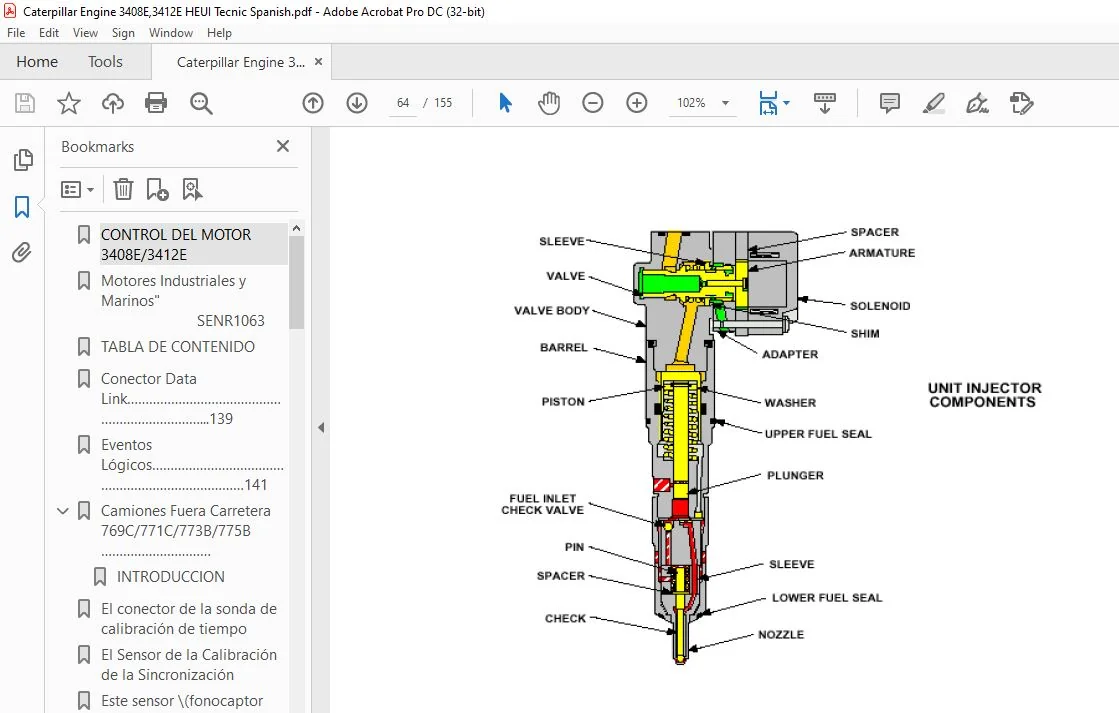Open the Find text search tool

(201, 103)
